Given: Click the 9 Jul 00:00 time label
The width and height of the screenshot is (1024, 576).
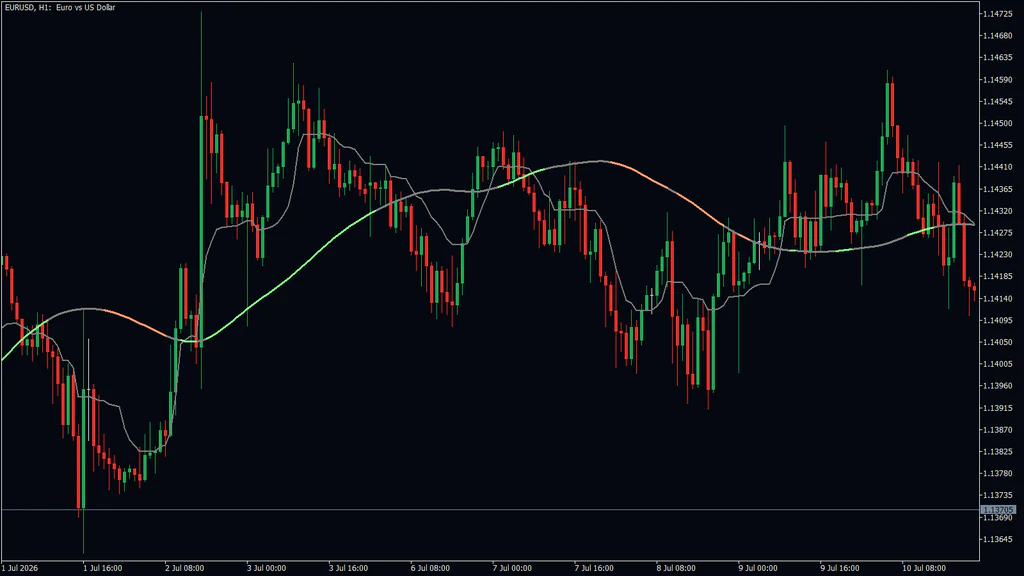Looking at the screenshot, I should 758,568.
